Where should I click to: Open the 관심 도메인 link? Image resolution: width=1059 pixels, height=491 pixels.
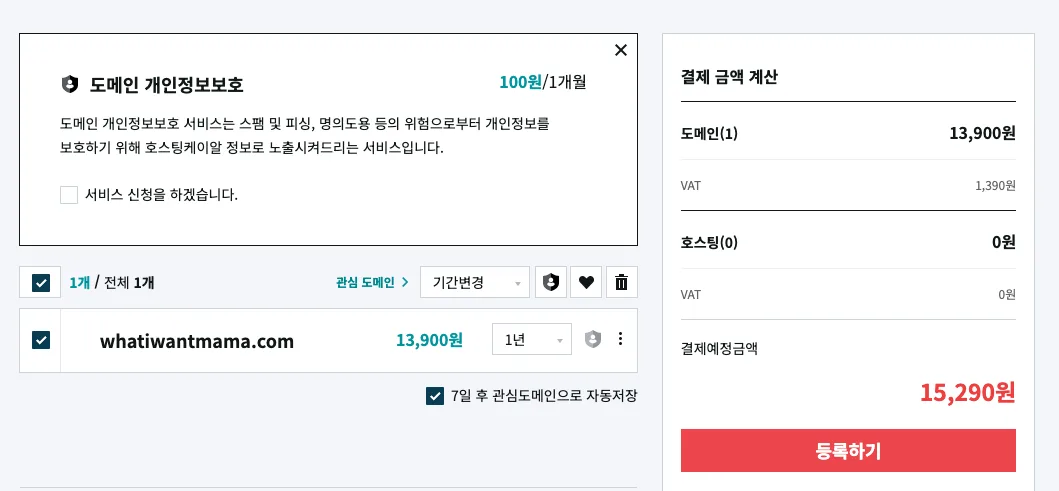365,282
